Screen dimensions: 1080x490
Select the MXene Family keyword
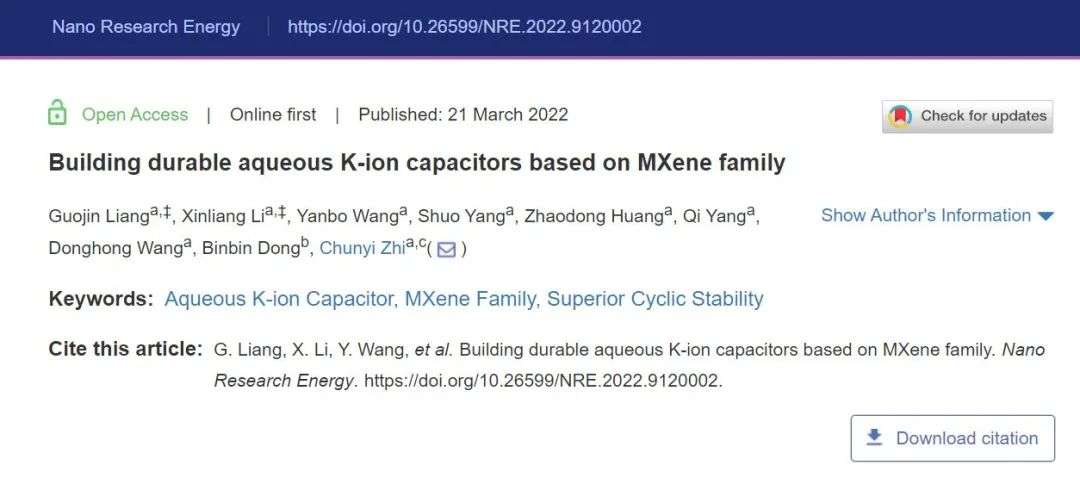coord(470,299)
